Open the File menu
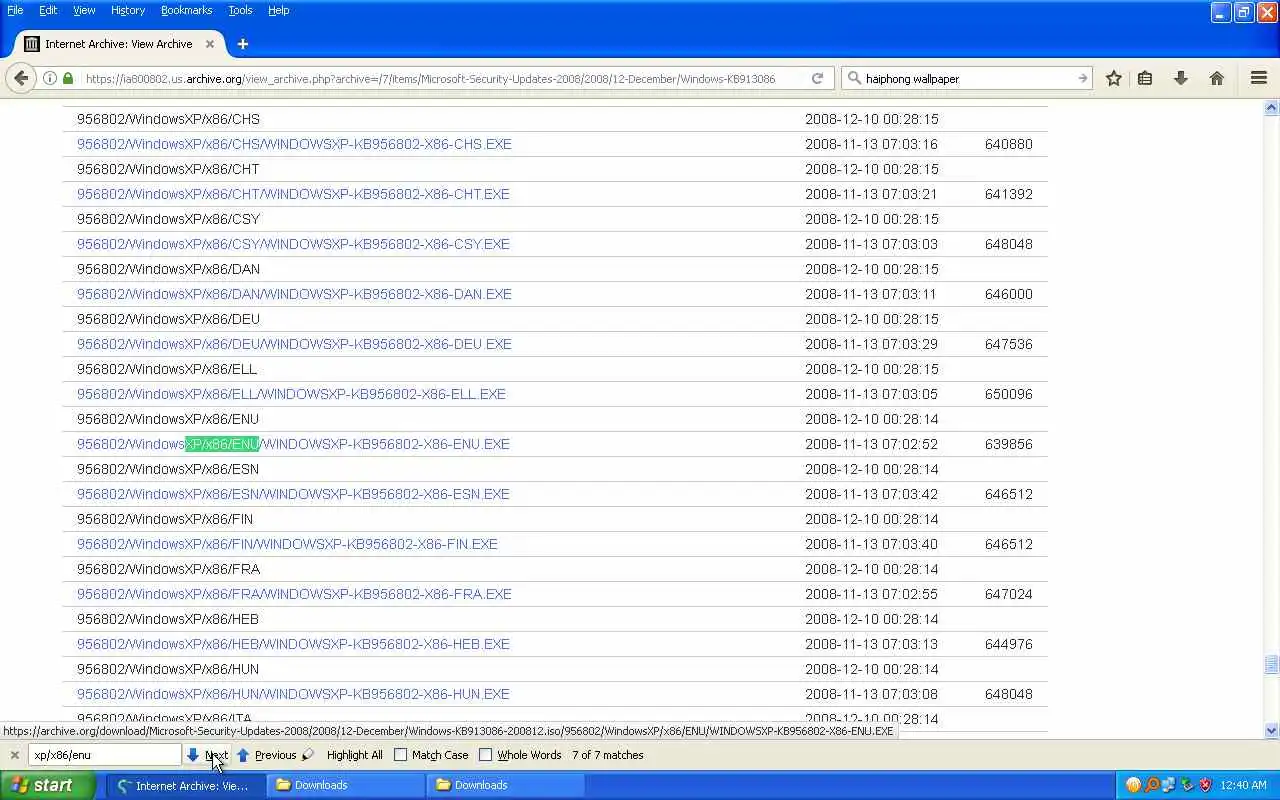1280x800 pixels. tap(15, 10)
